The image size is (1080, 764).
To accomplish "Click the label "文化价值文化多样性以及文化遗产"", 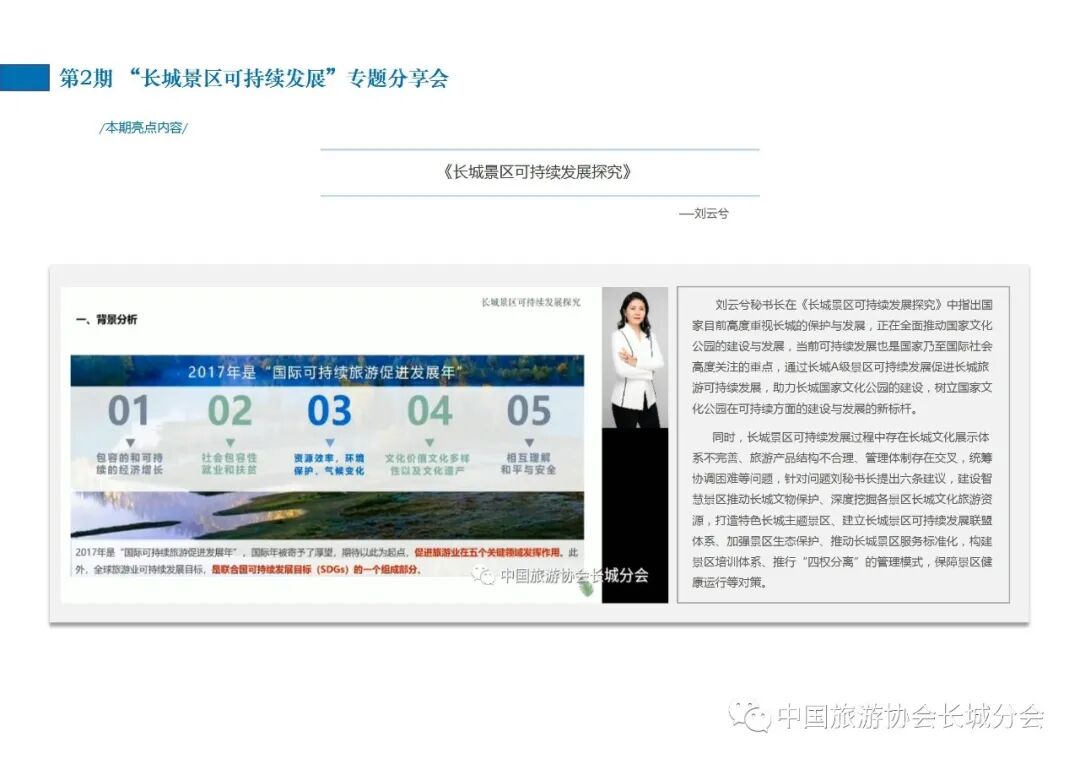I will click(x=428, y=464).
